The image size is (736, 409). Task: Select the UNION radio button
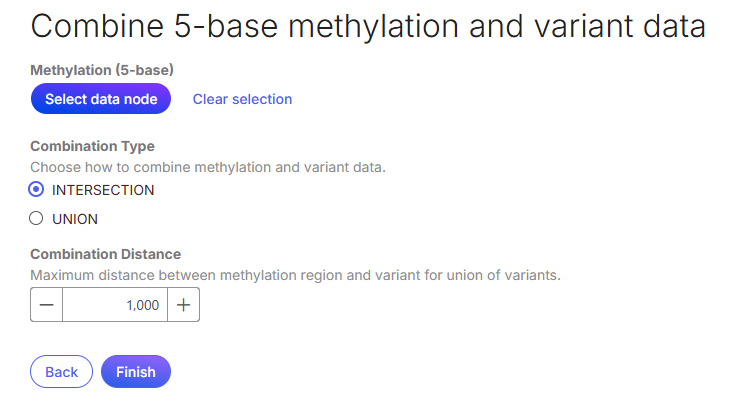(x=37, y=219)
